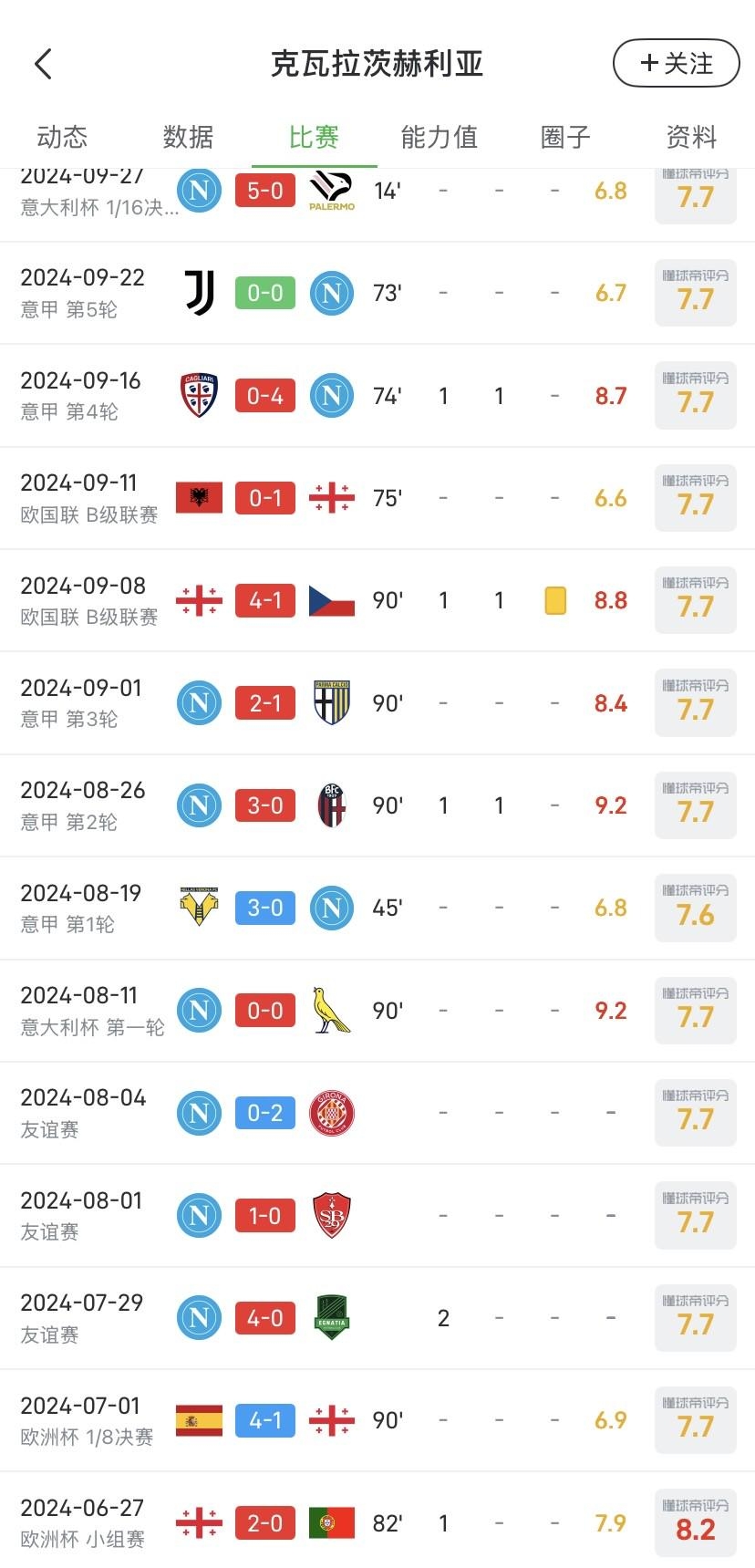Tap the Albania flag icon

click(x=199, y=498)
